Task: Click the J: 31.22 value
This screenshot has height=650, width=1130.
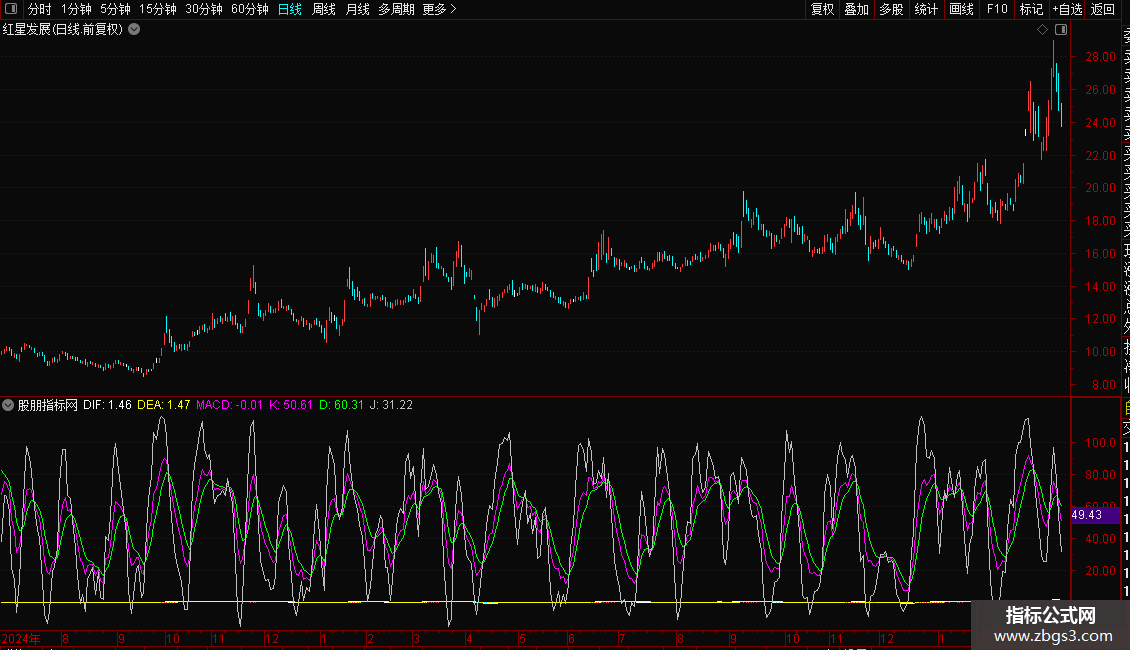Action: (x=391, y=405)
